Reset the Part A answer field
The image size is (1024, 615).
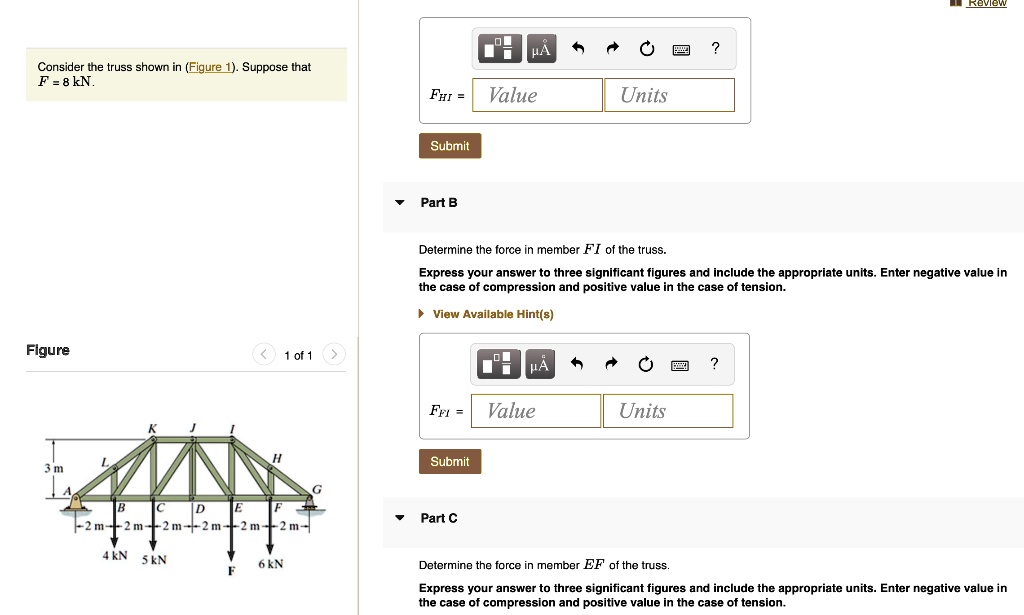point(646,47)
